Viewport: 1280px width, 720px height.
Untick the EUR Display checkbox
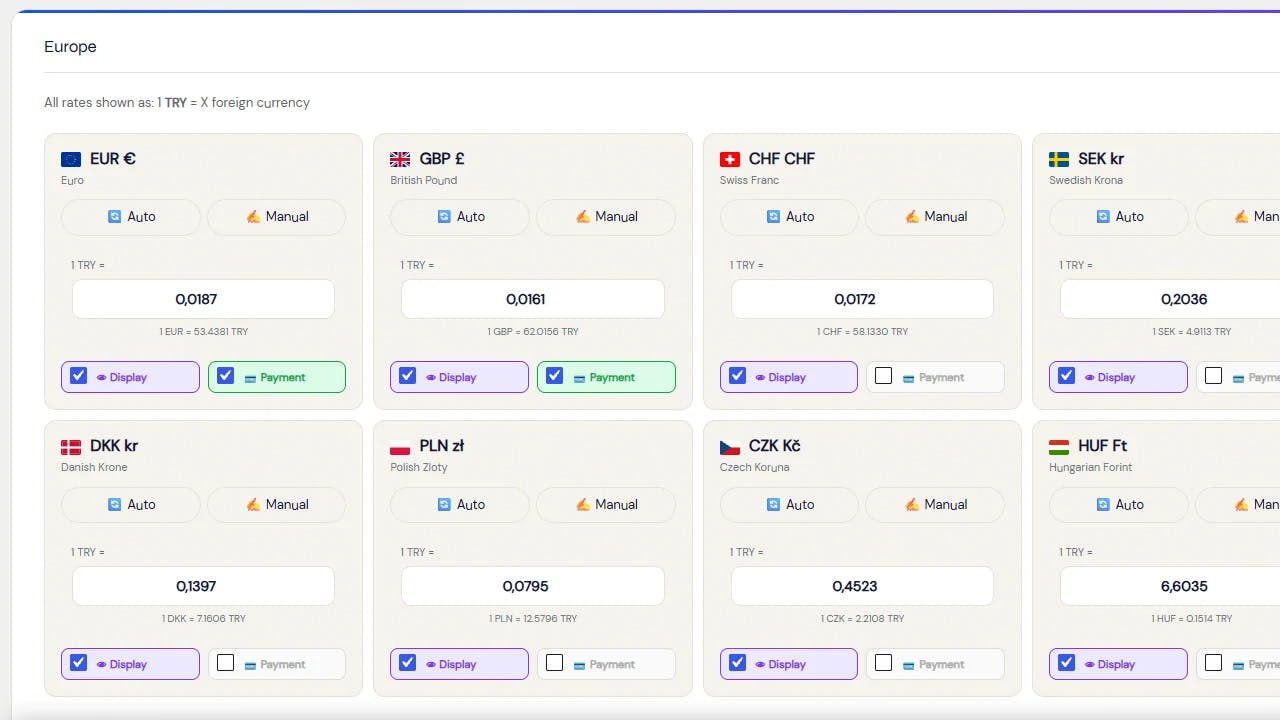click(78, 376)
